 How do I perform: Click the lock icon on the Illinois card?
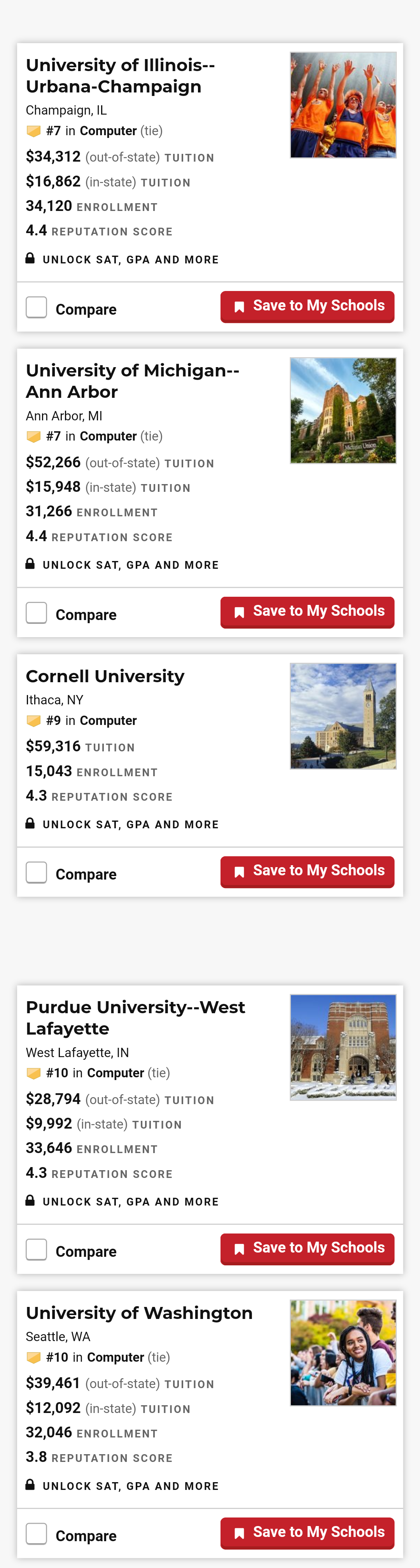click(x=30, y=258)
